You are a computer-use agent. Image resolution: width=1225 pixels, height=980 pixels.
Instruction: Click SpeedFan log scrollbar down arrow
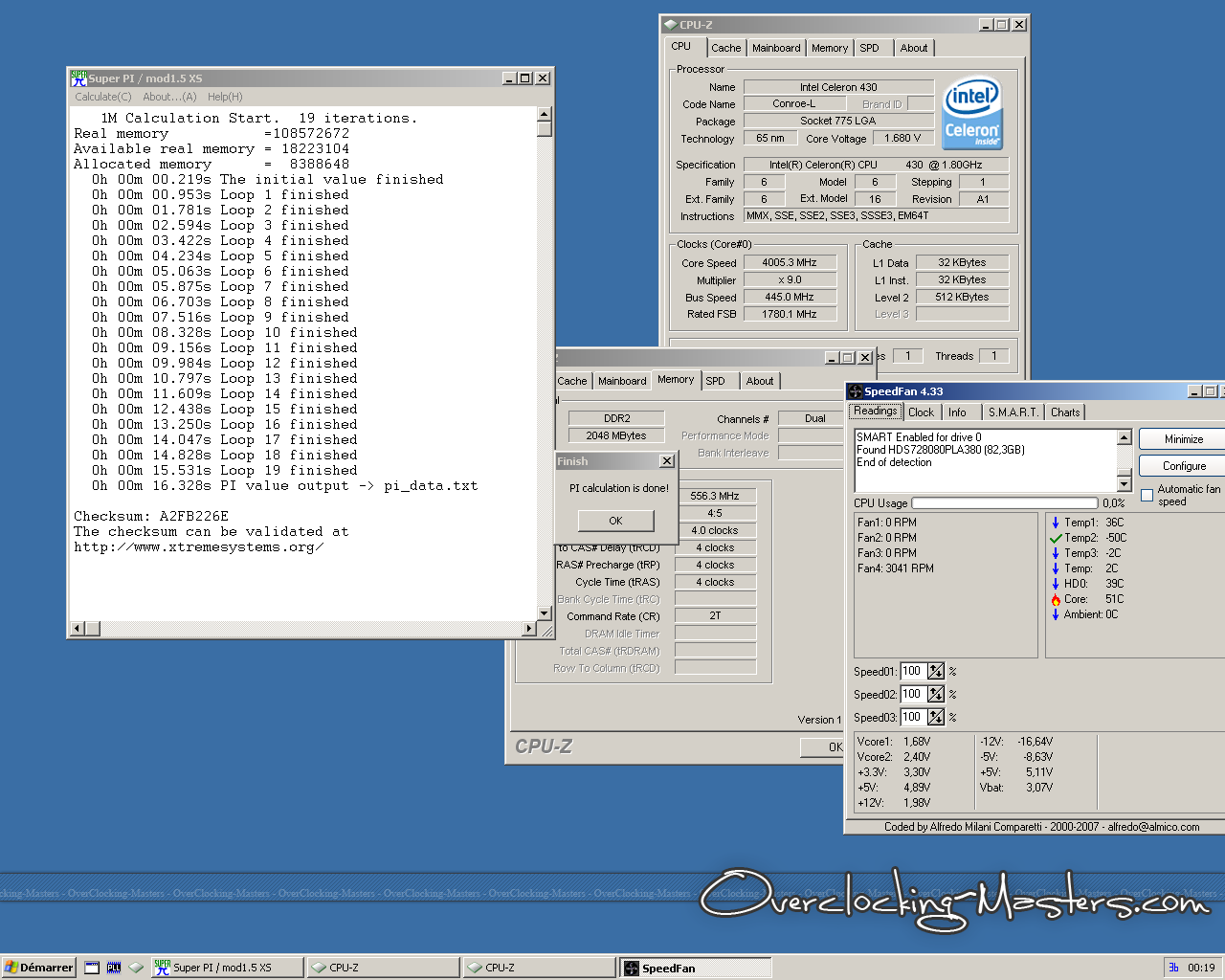(1124, 484)
